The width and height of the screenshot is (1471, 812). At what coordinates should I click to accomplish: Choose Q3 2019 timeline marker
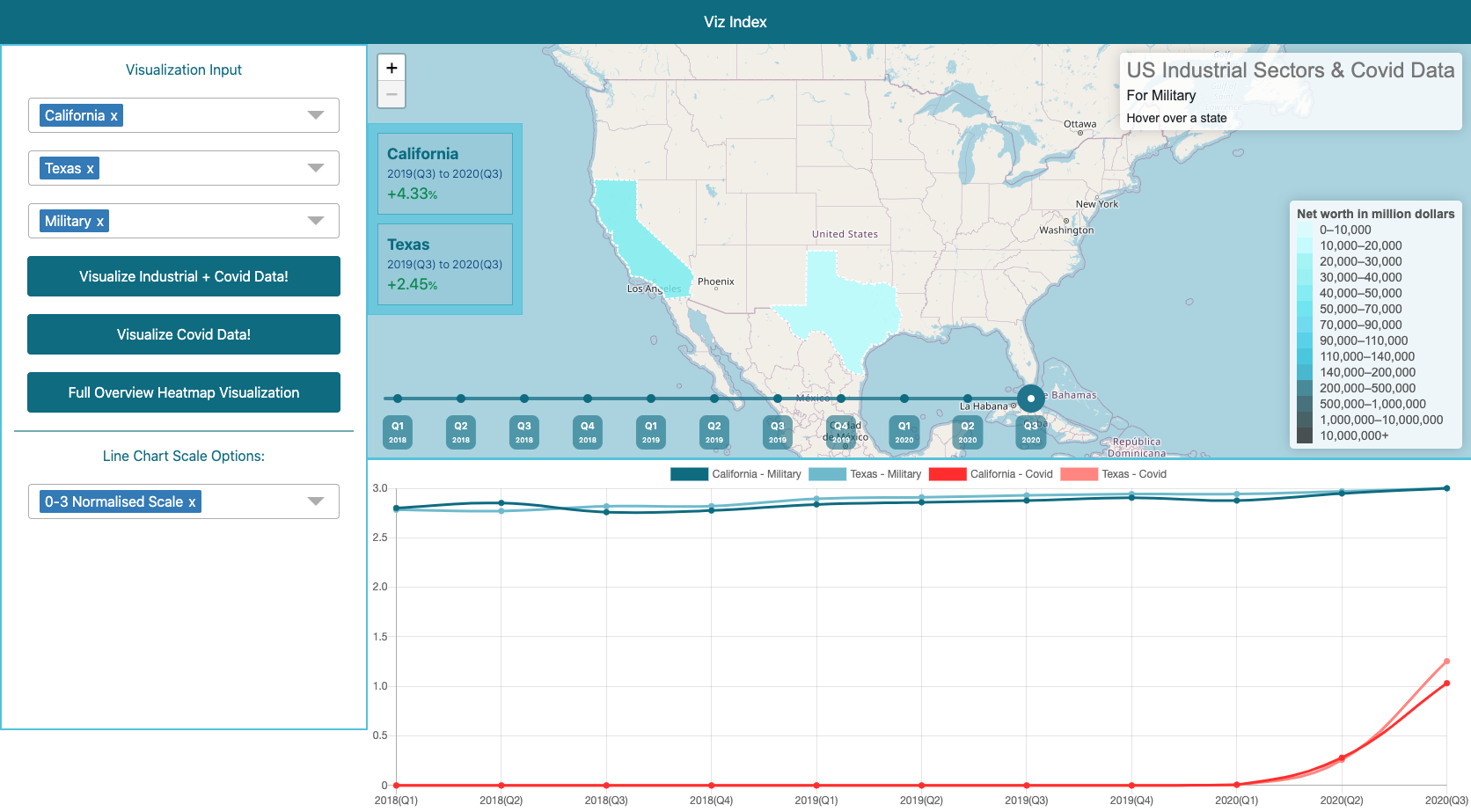(x=778, y=432)
